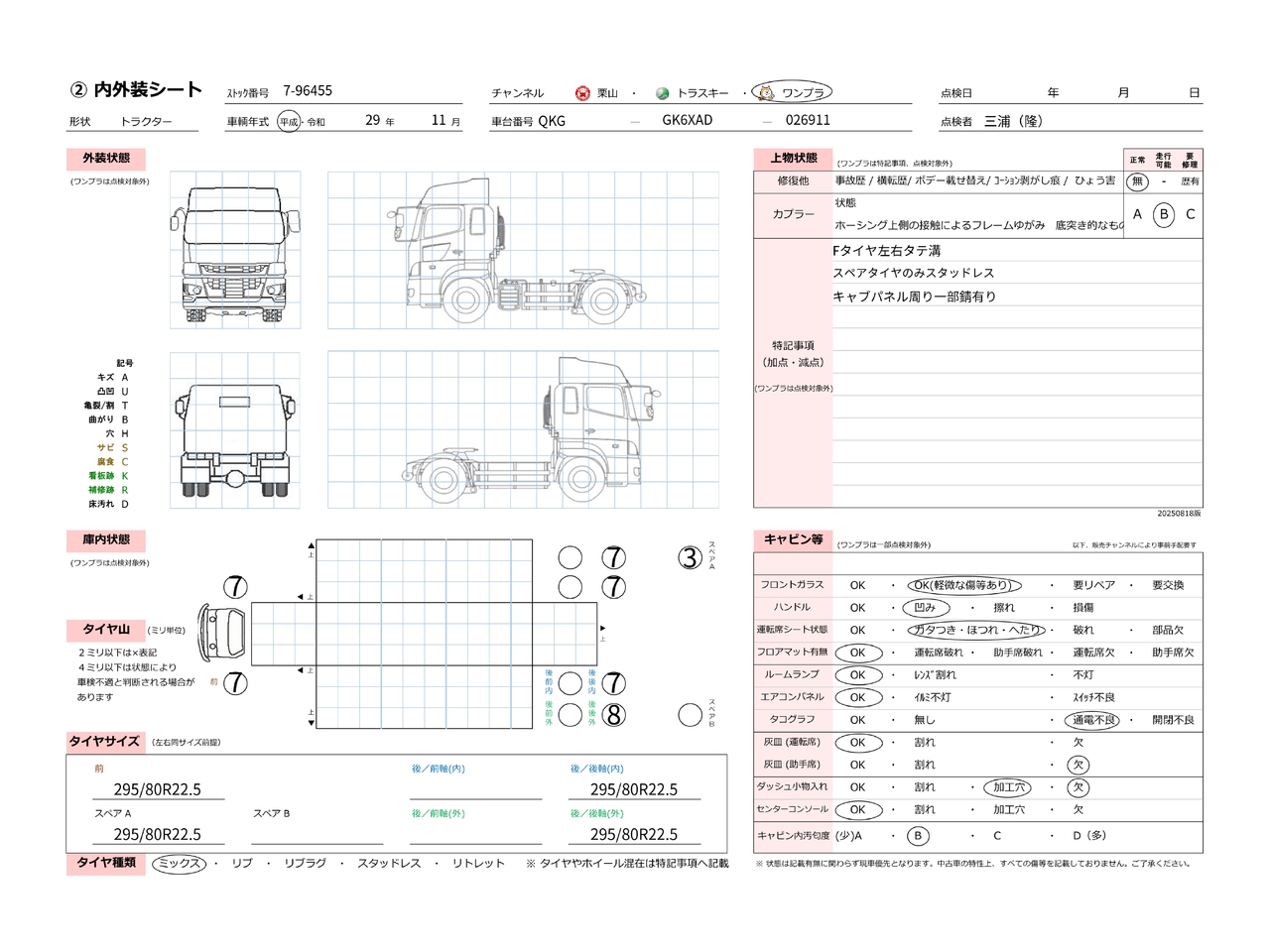This screenshot has height=952, width=1270.
Task: Select the circled ワンプラ channel logo
Action: pos(791,92)
